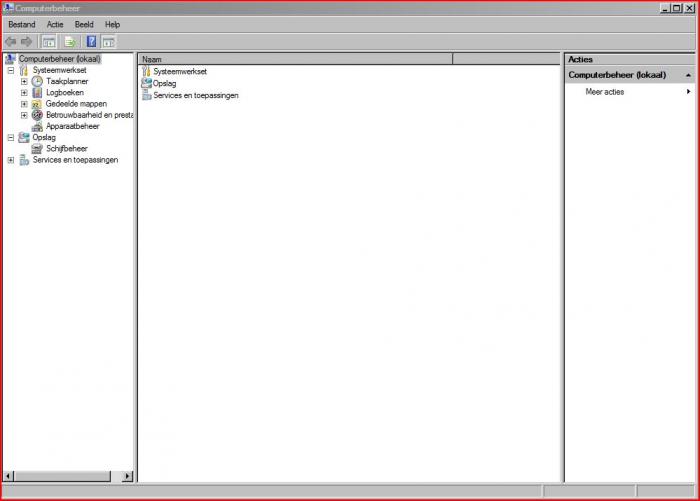Select Apparaatbeheer label in tree

(x=72, y=126)
